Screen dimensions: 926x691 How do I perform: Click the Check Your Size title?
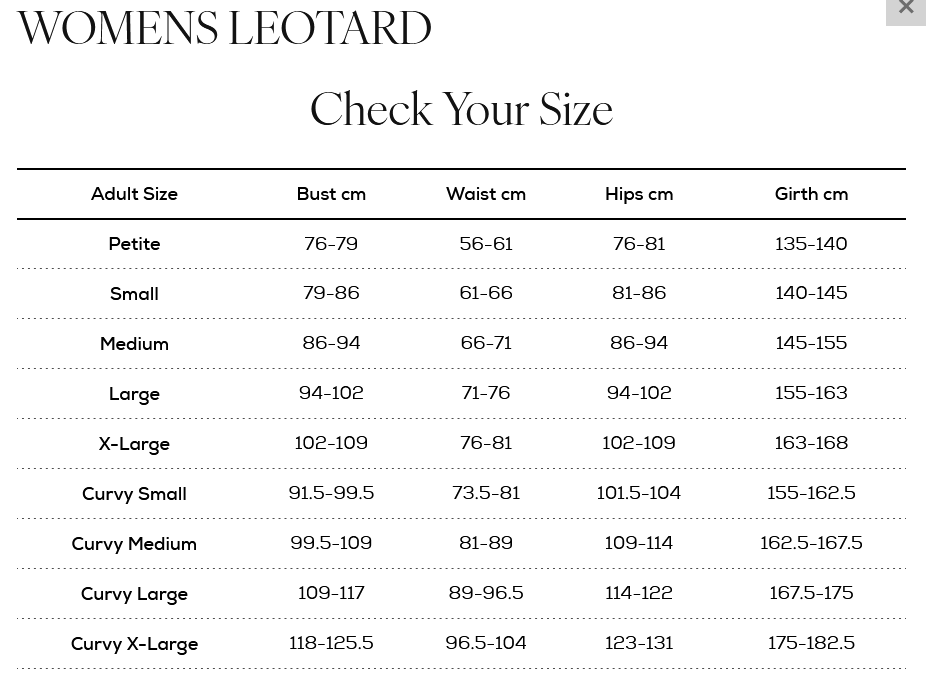(x=461, y=109)
